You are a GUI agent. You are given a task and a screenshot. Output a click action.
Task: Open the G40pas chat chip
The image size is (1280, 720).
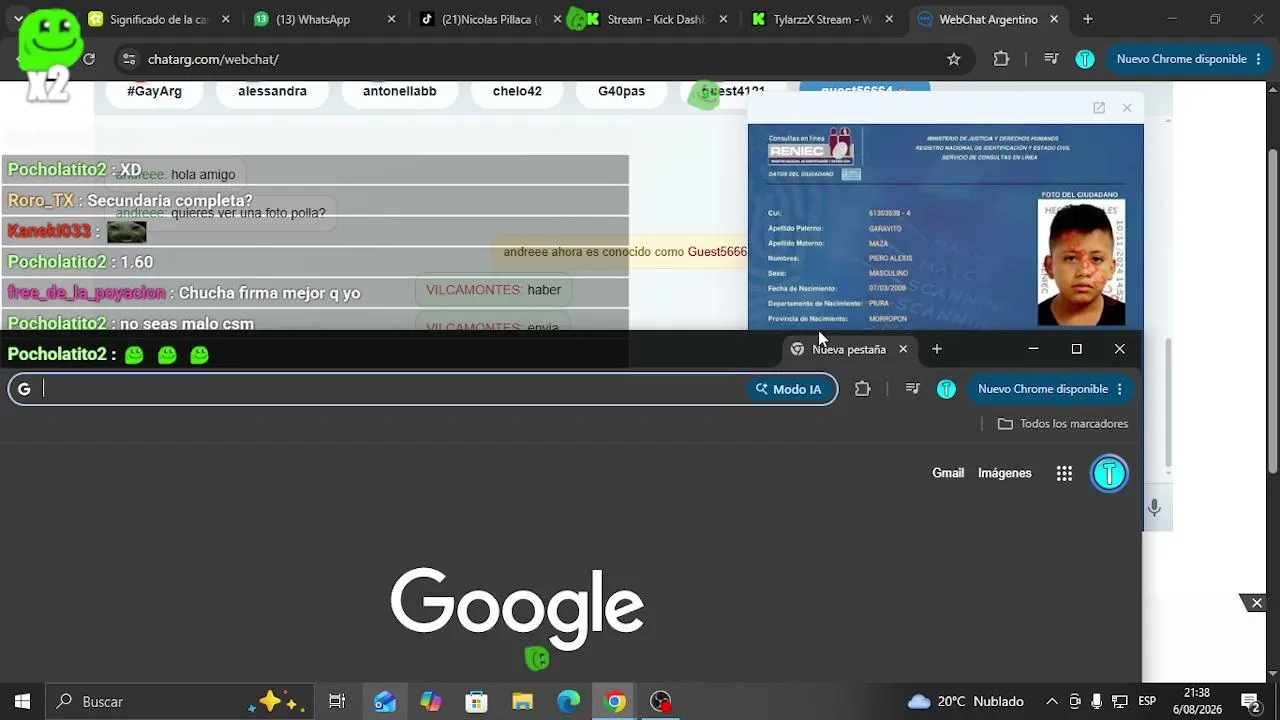click(x=621, y=91)
